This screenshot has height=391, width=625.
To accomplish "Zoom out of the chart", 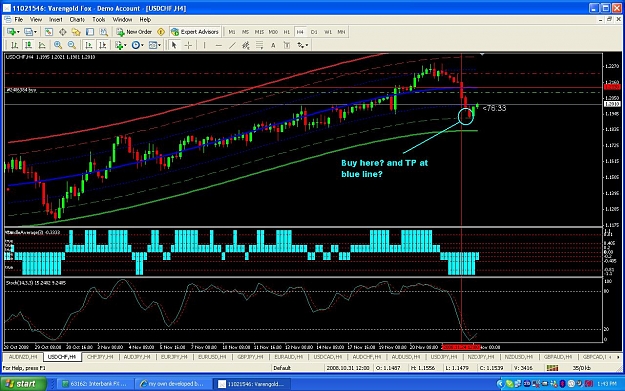I will [72, 45].
